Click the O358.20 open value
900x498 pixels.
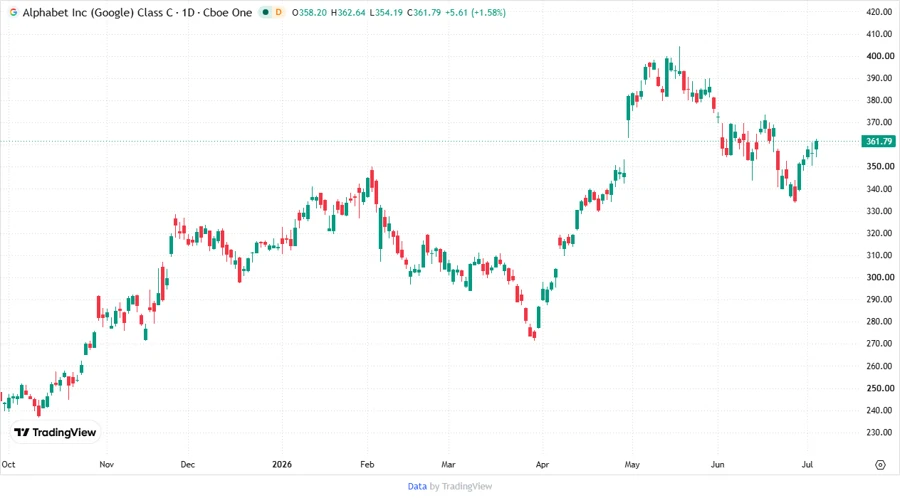point(309,13)
